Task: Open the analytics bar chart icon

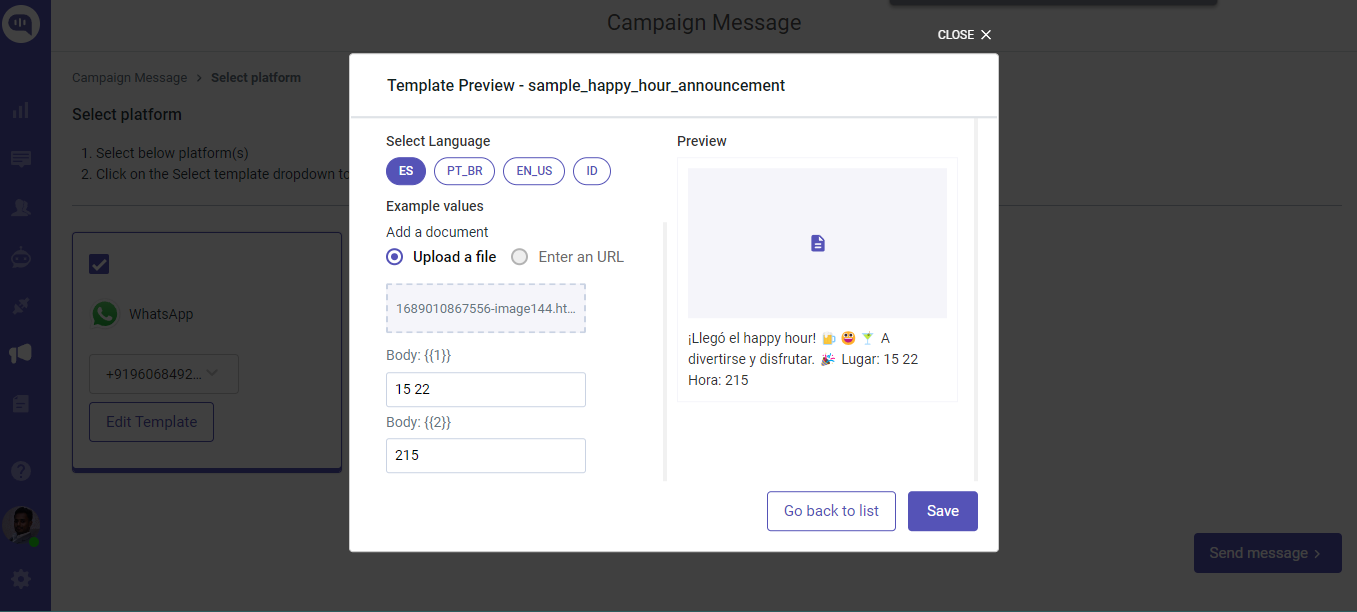Action: [x=21, y=110]
